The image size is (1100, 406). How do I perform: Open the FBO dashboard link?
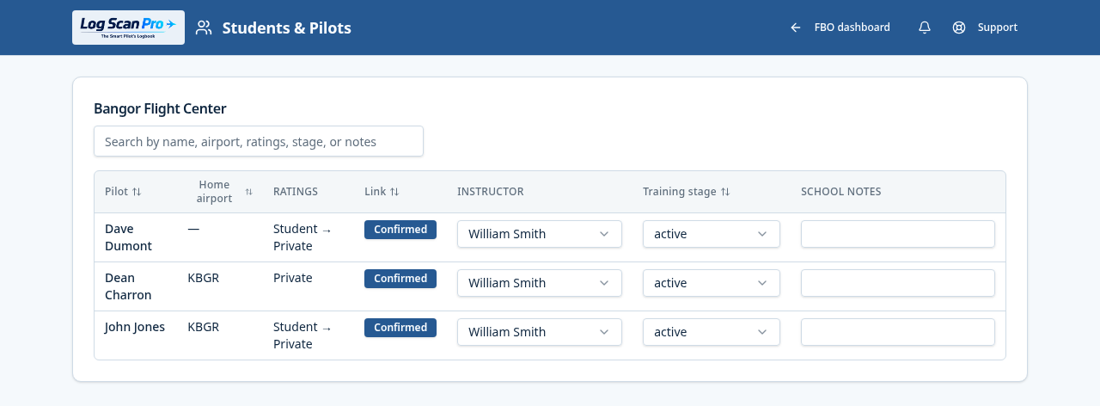pyautogui.click(x=852, y=27)
